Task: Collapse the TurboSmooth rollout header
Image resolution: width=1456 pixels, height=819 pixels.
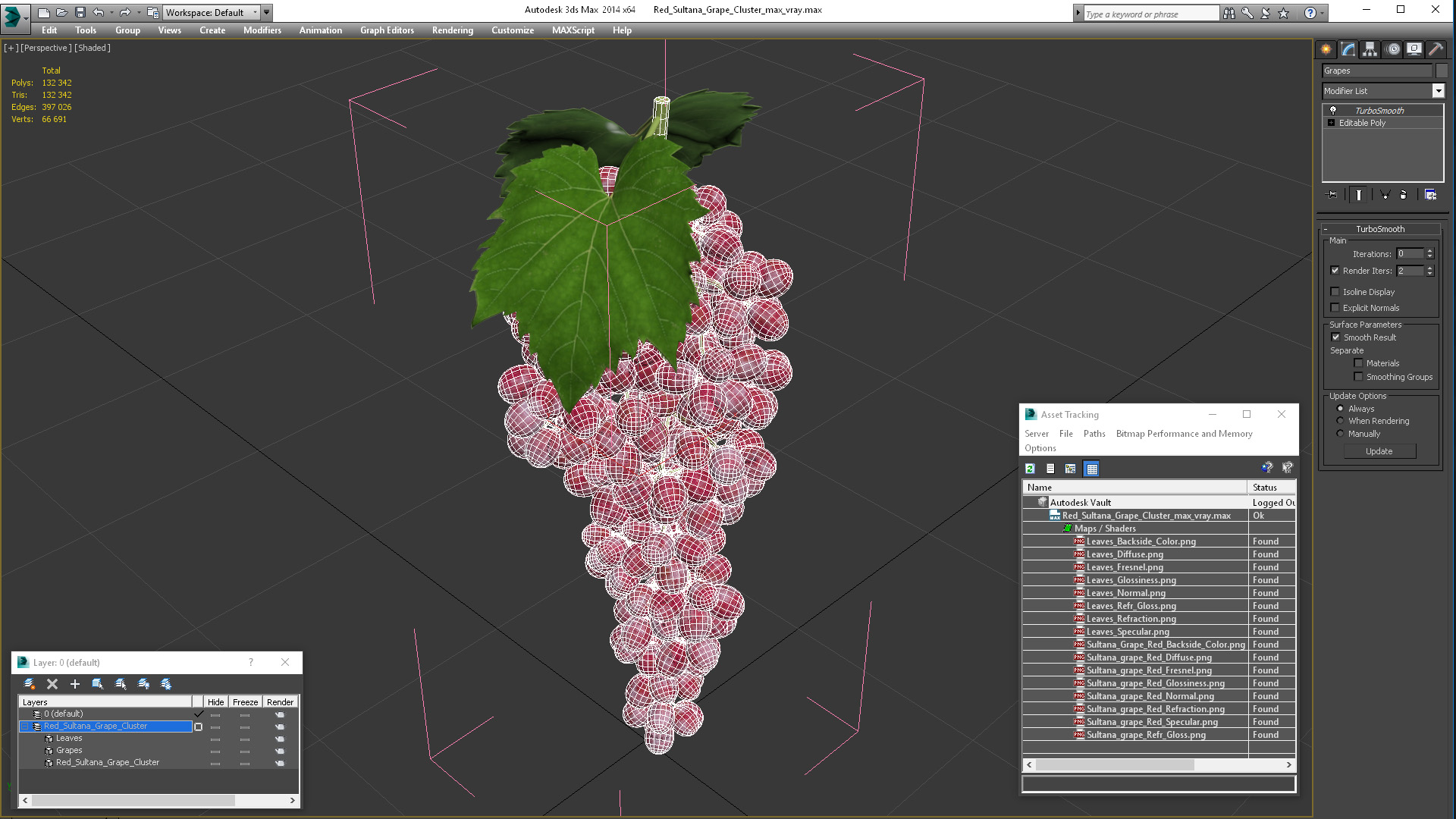Action: coord(1380,229)
